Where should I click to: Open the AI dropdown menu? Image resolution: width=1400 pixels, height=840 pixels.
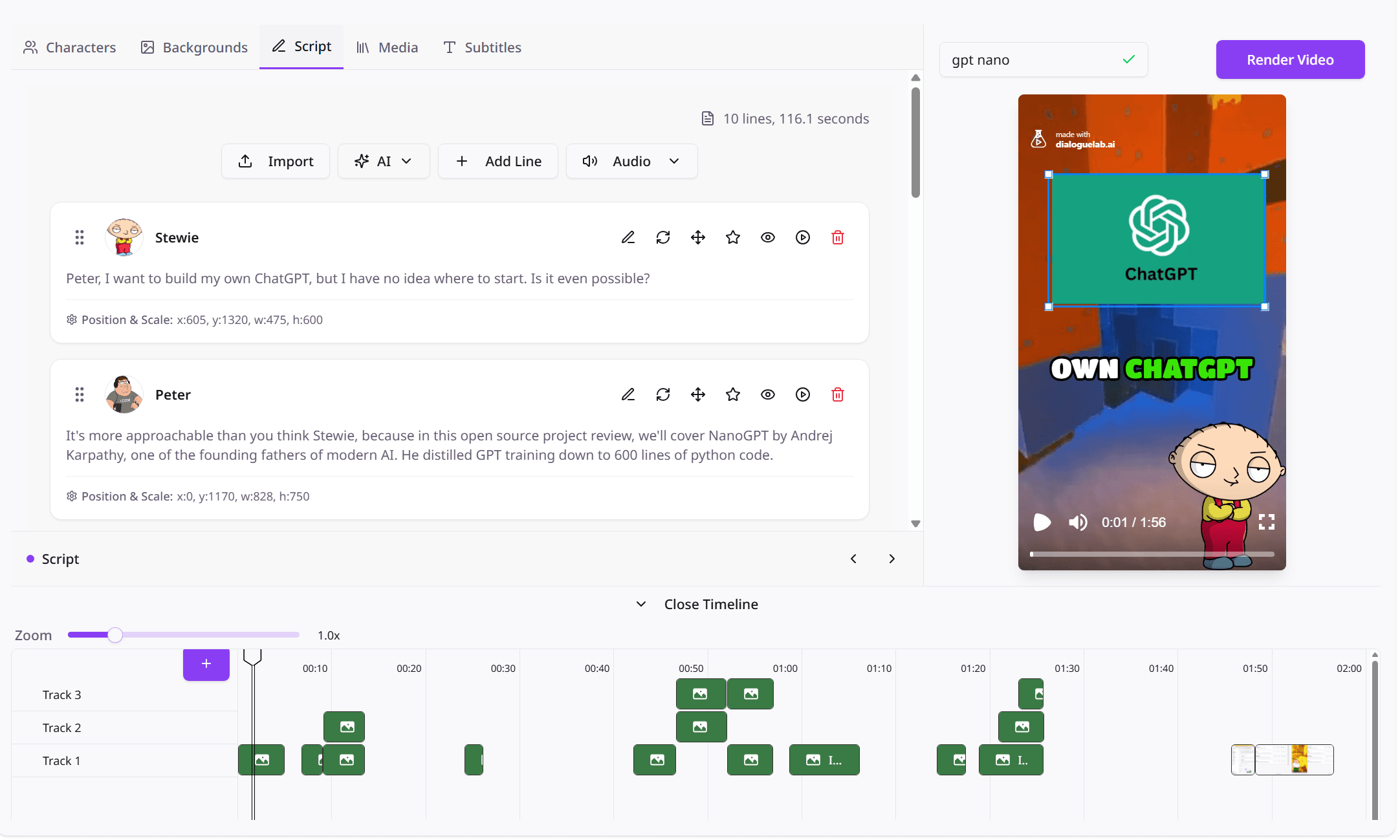pos(383,161)
